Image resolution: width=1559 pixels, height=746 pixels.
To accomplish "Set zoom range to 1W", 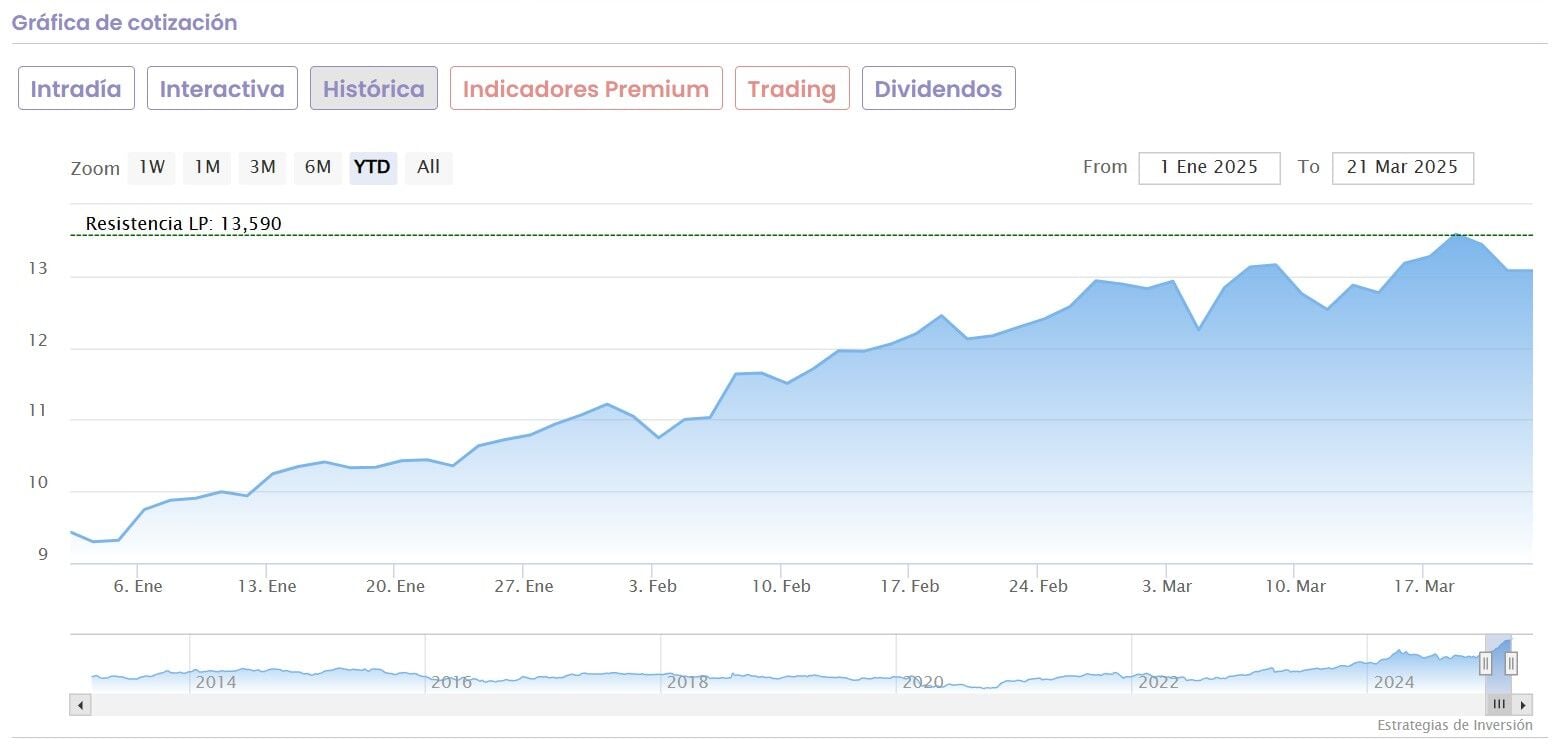I will [x=151, y=168].
